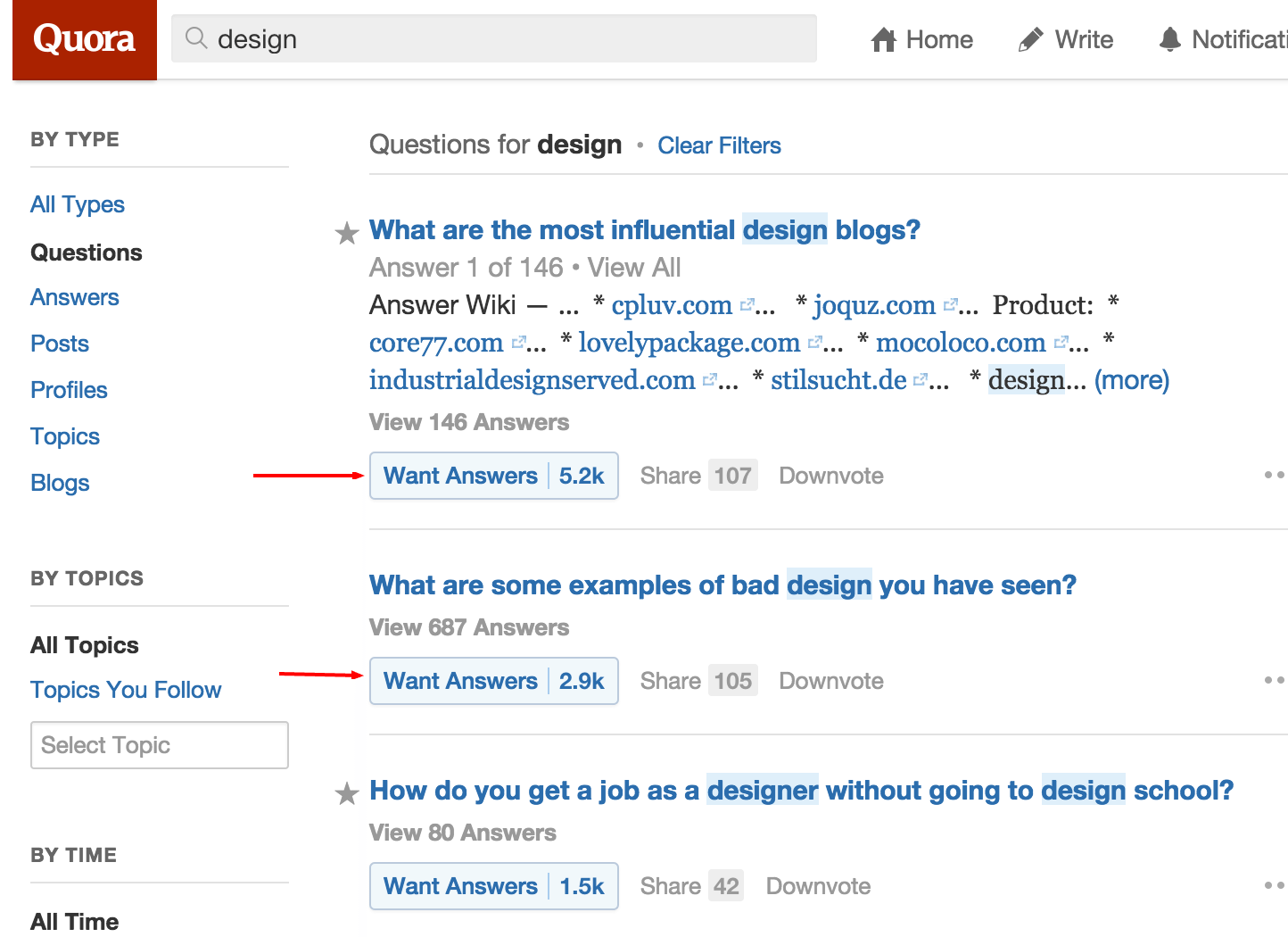Select the Profiles filter under By Type

coord(69,389)
